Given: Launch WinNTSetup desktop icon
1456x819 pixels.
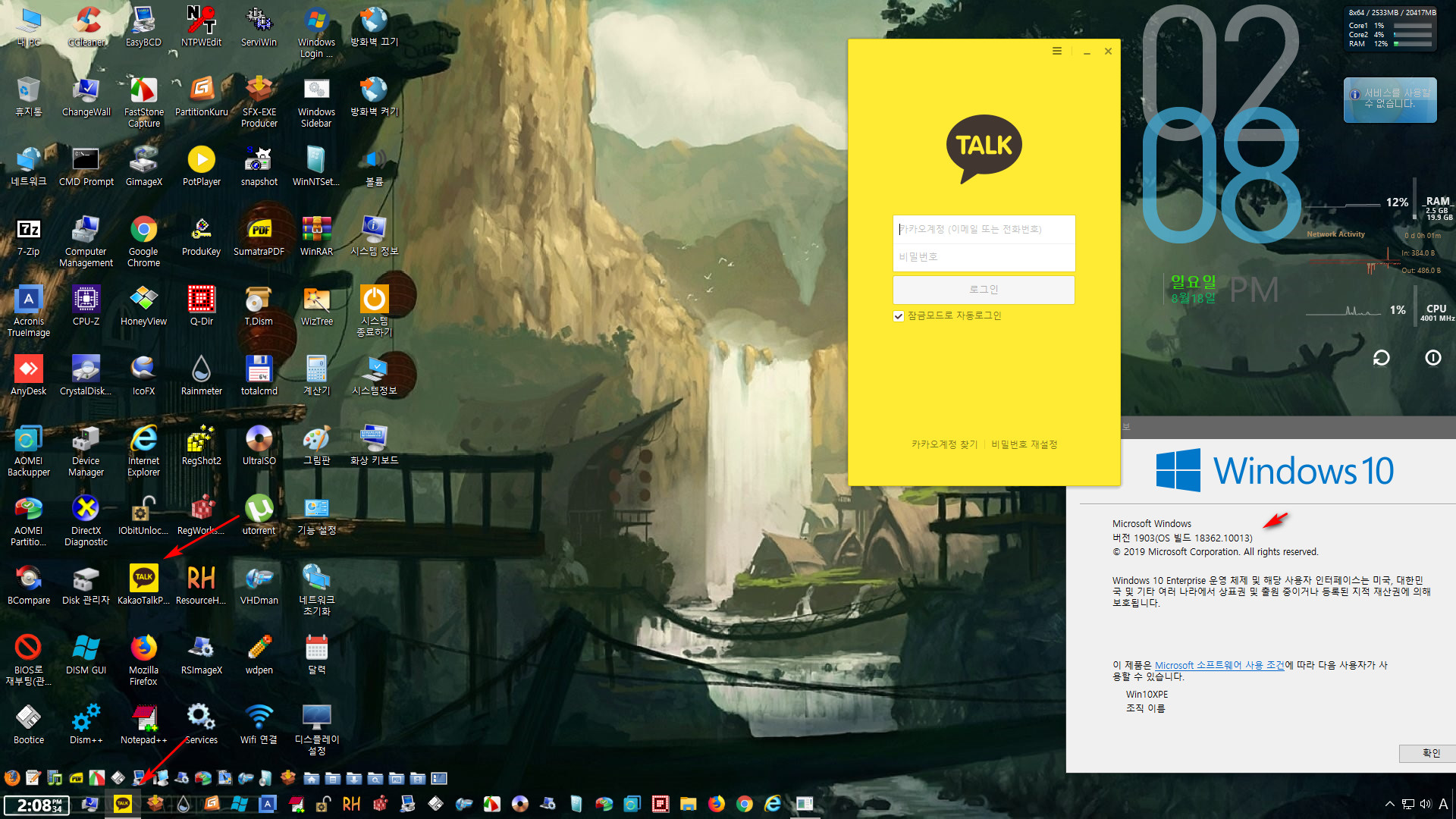Looking at the screenshot, I should (x=316, y=166).
